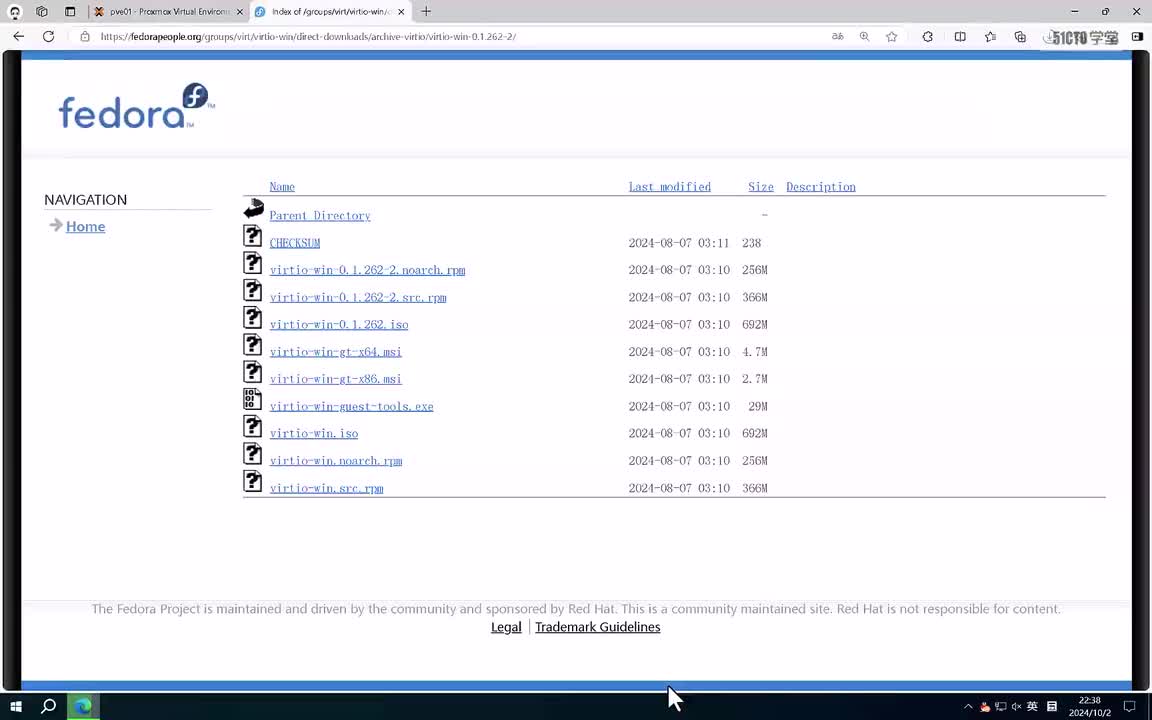Viewport: 1152px width, 720px height.
Task: Download virtio-win-0.1.262.iso
Action: (339, 324)
